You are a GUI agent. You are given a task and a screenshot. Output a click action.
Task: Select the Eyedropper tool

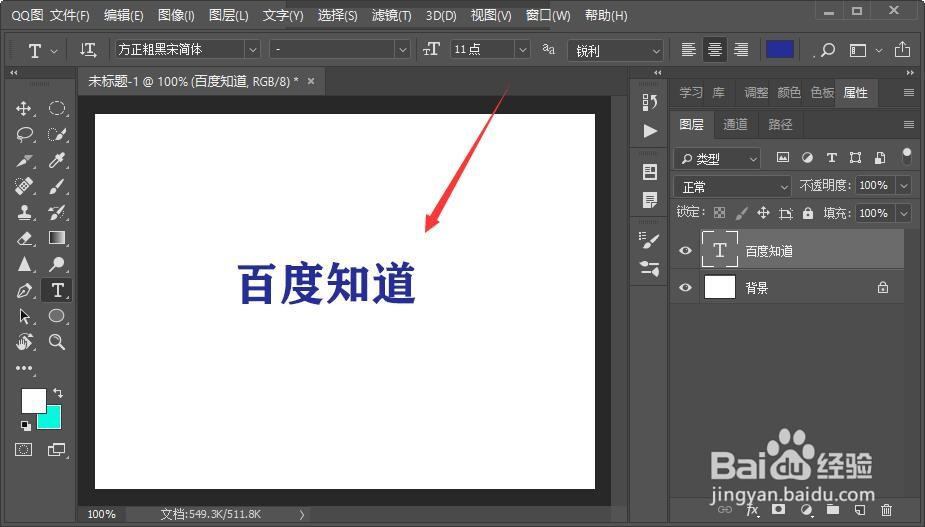click(x=57, y=160)
